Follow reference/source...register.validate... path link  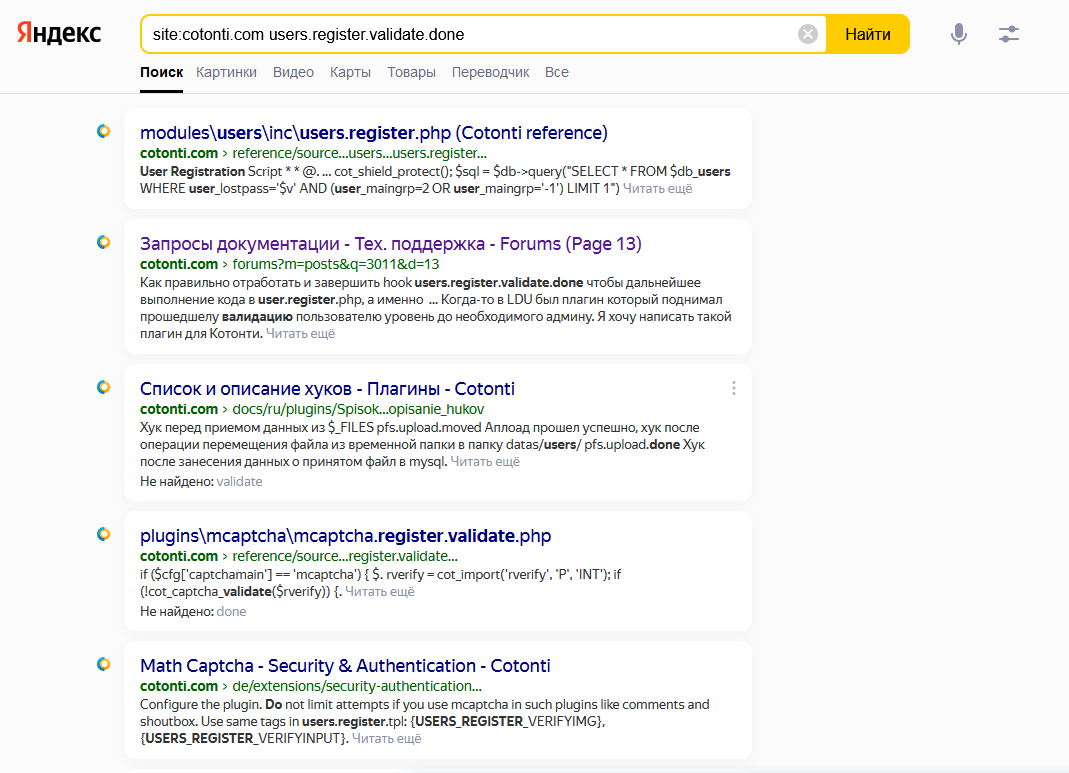[x=345, y=556]
